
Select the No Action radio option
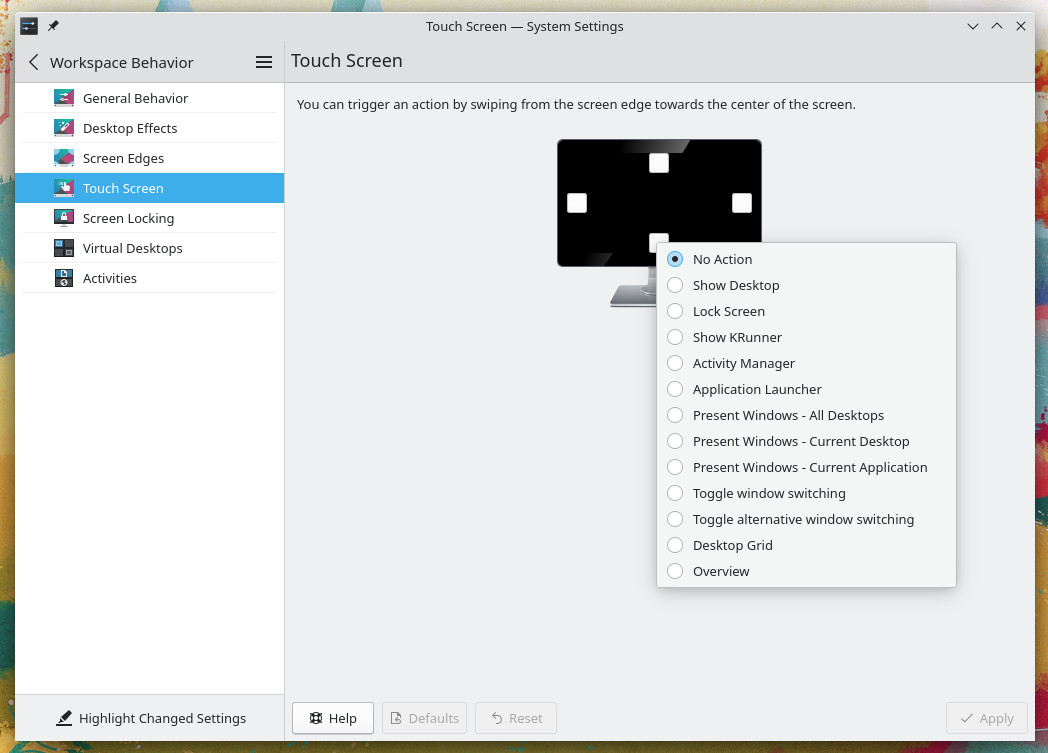(x=807, y=259)
